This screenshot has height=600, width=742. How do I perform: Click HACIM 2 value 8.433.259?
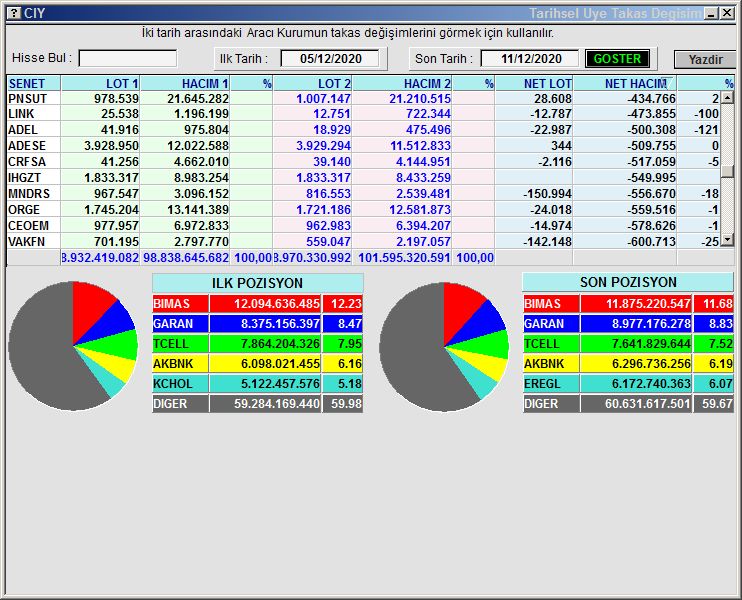coord(423,178)
